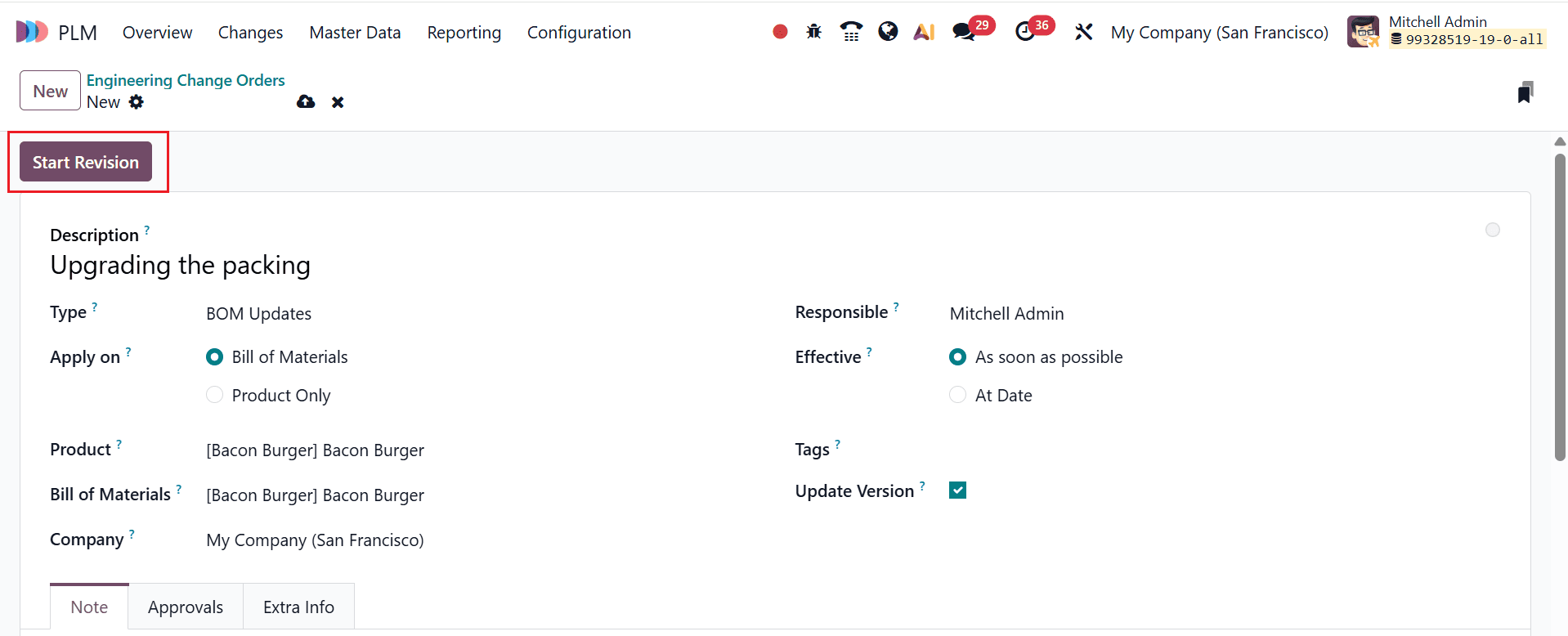Go to Engineering Change Orders breadcrumb
The height and width of the screenshot is (636, 1568).
(186, 80)
